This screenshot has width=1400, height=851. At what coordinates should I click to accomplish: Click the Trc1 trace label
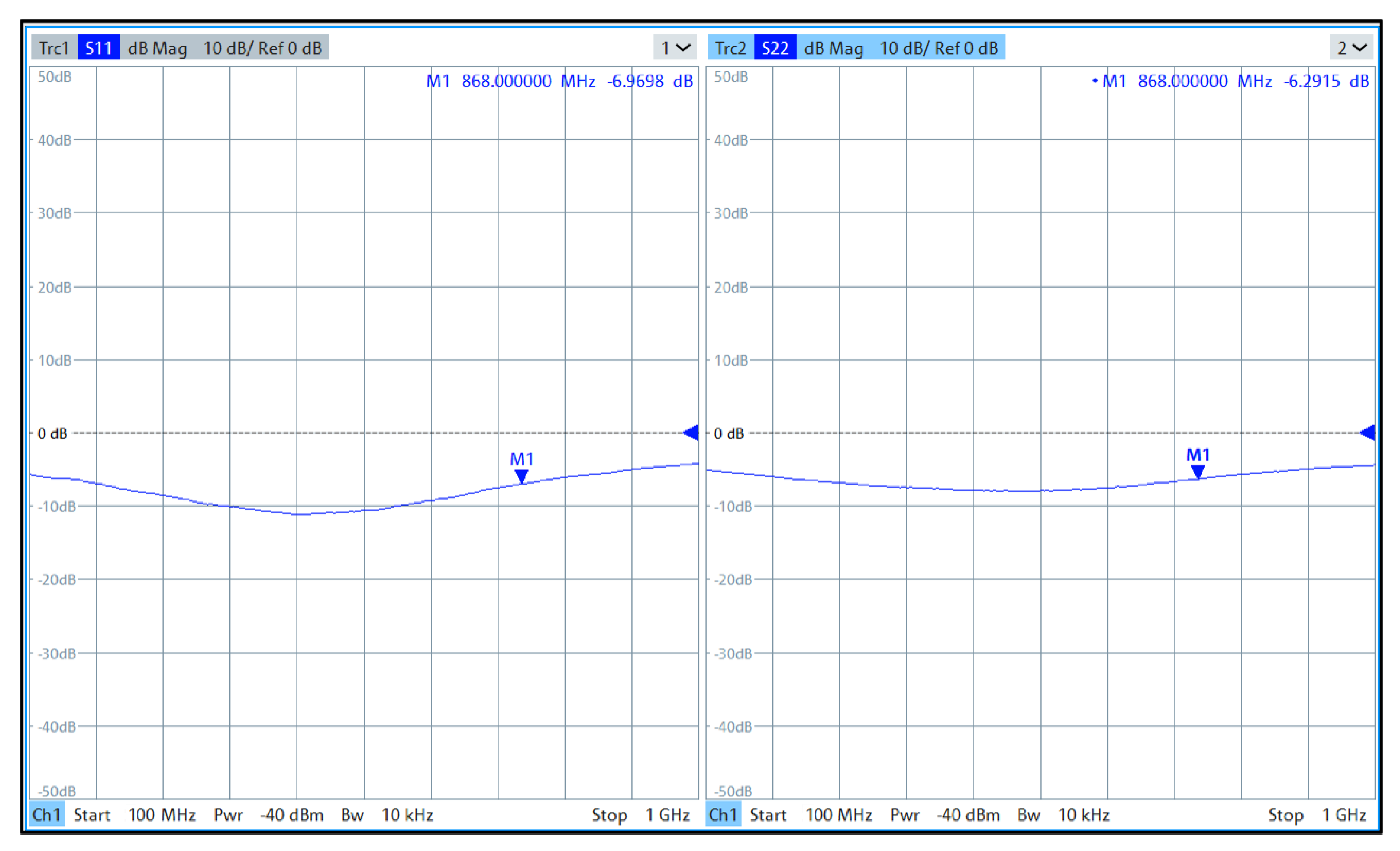pos(54,48)
